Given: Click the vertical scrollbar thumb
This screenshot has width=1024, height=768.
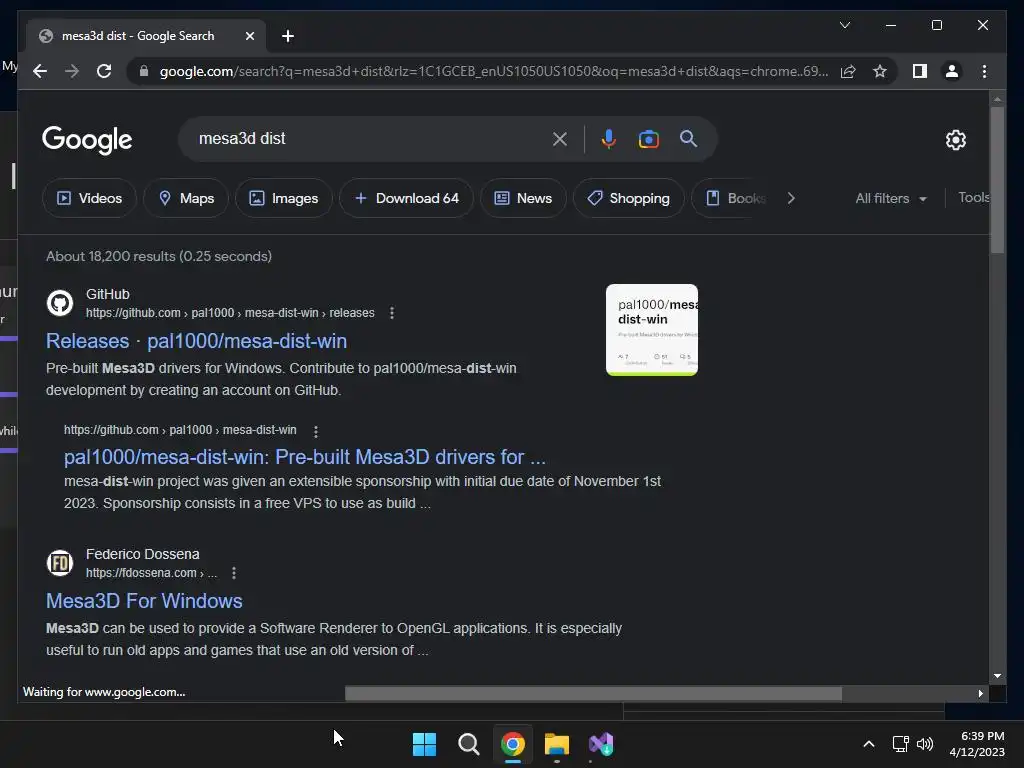Looking at the screenshot, I should pyautogui.click(x=997, y=180).
